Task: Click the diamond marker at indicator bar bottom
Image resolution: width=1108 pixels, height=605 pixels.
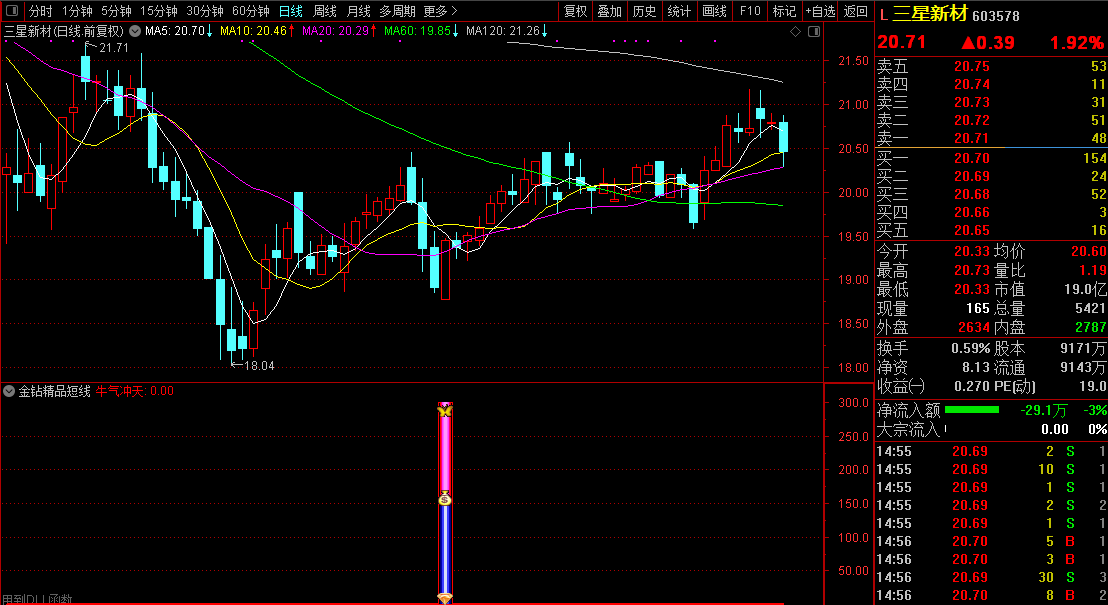Action: tap(445, 598)
